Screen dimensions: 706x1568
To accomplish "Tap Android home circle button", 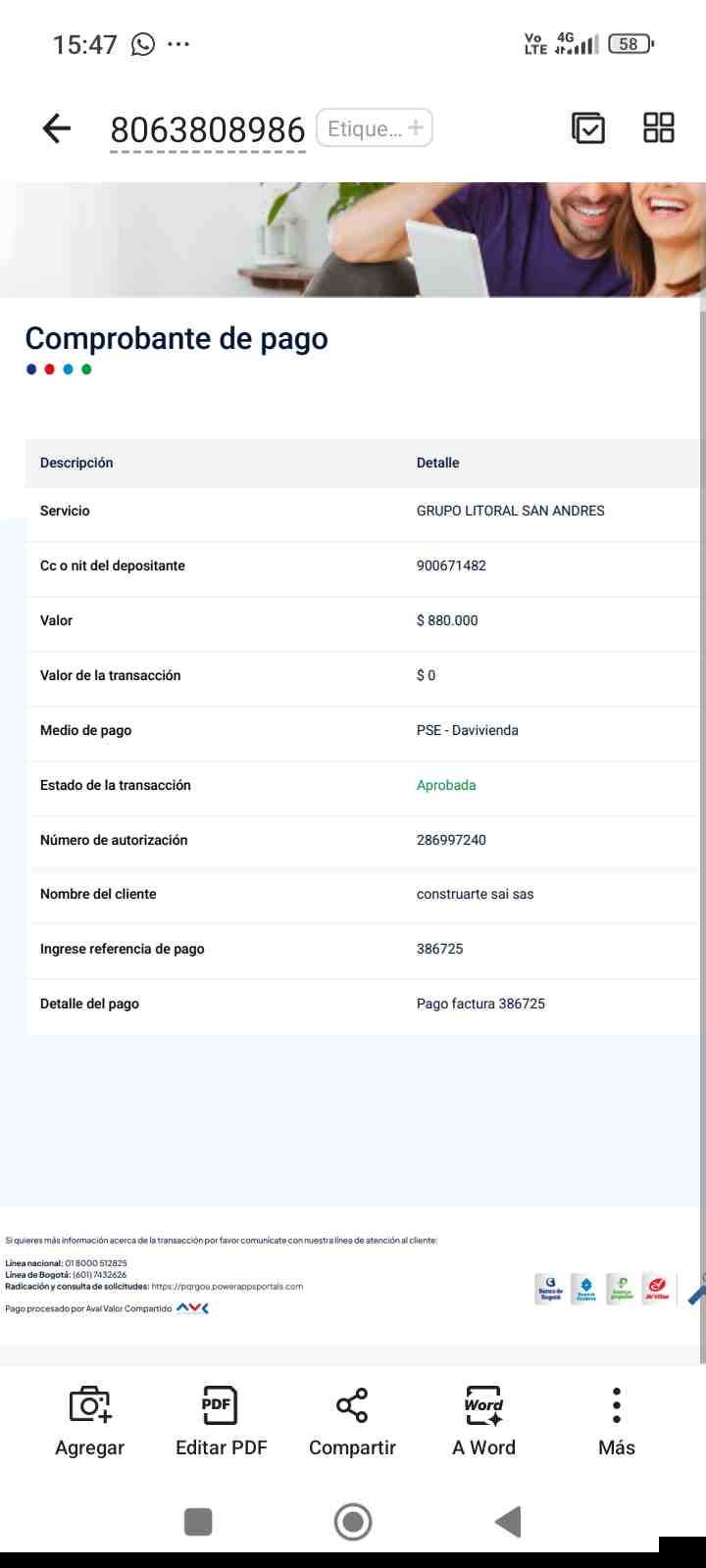I will click(353, 1522).
